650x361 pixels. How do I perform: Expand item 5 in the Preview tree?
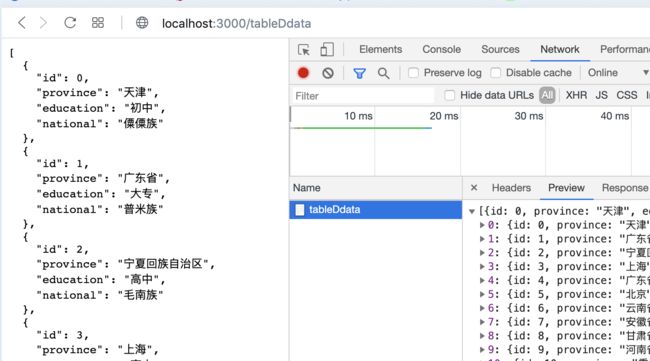point(482,294)
